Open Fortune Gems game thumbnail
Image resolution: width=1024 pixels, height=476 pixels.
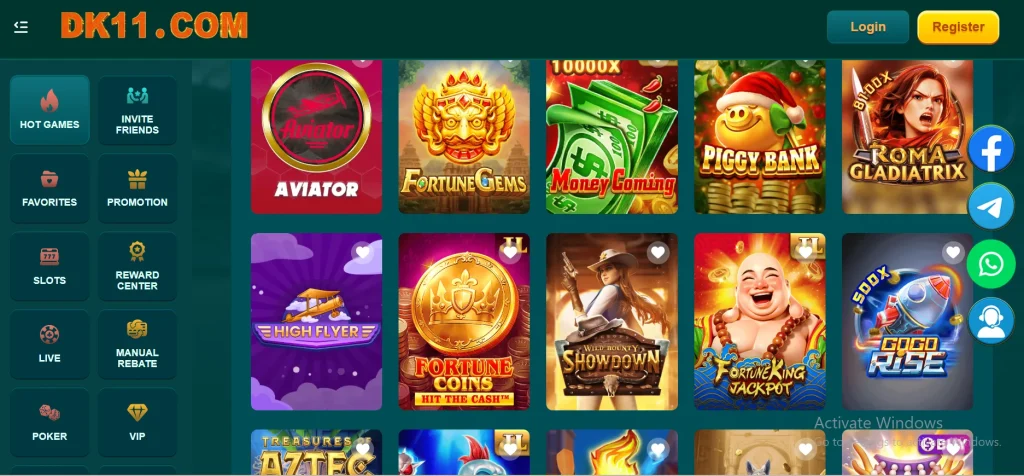tap(464, 136)
